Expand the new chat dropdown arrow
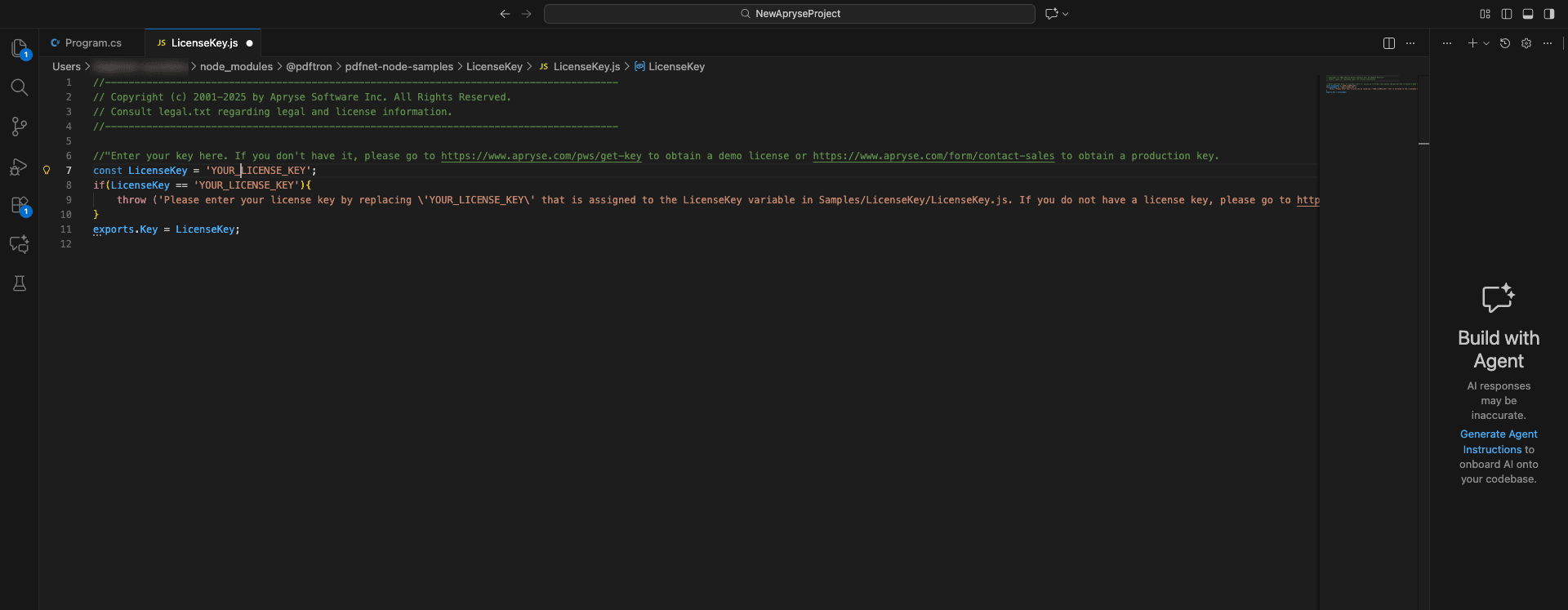1568x610 pixels. (x=1486, y=43)
